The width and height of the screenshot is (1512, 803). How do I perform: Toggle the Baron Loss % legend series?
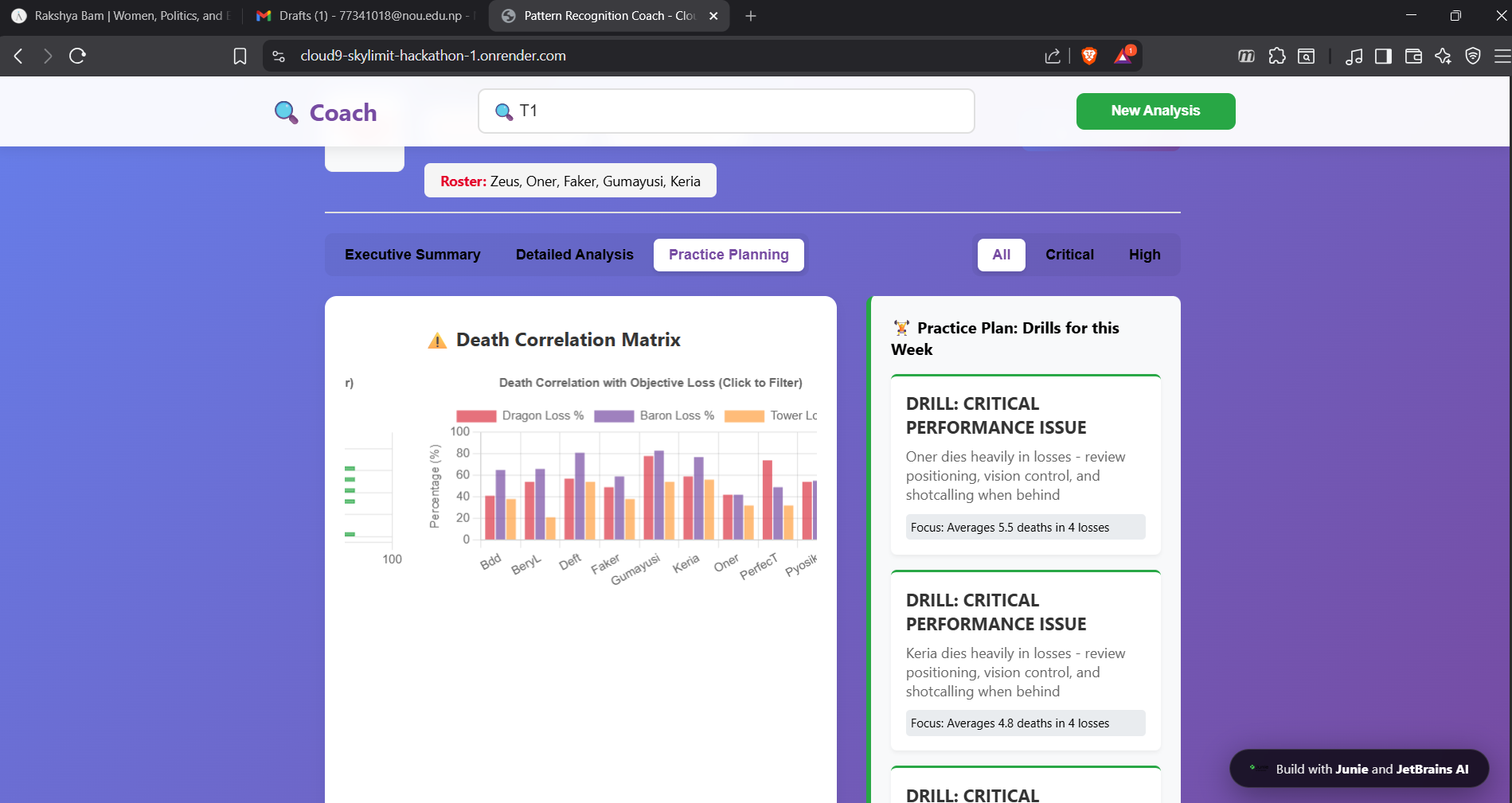654,415
